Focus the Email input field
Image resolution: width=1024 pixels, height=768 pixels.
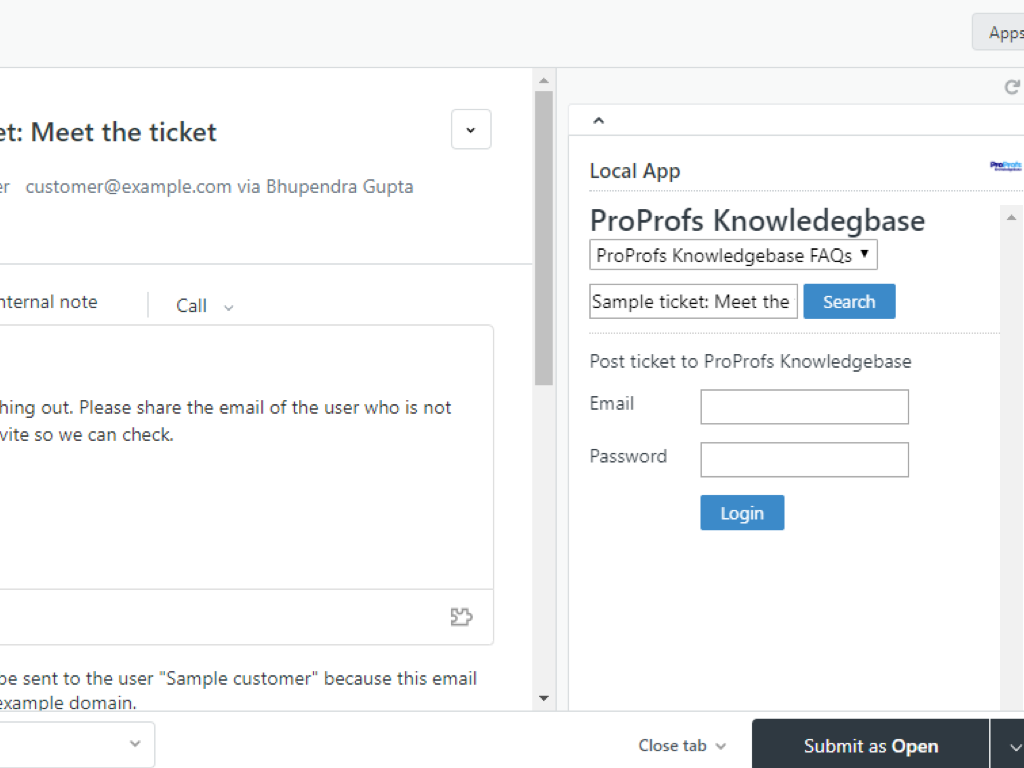tap(804, 407)
